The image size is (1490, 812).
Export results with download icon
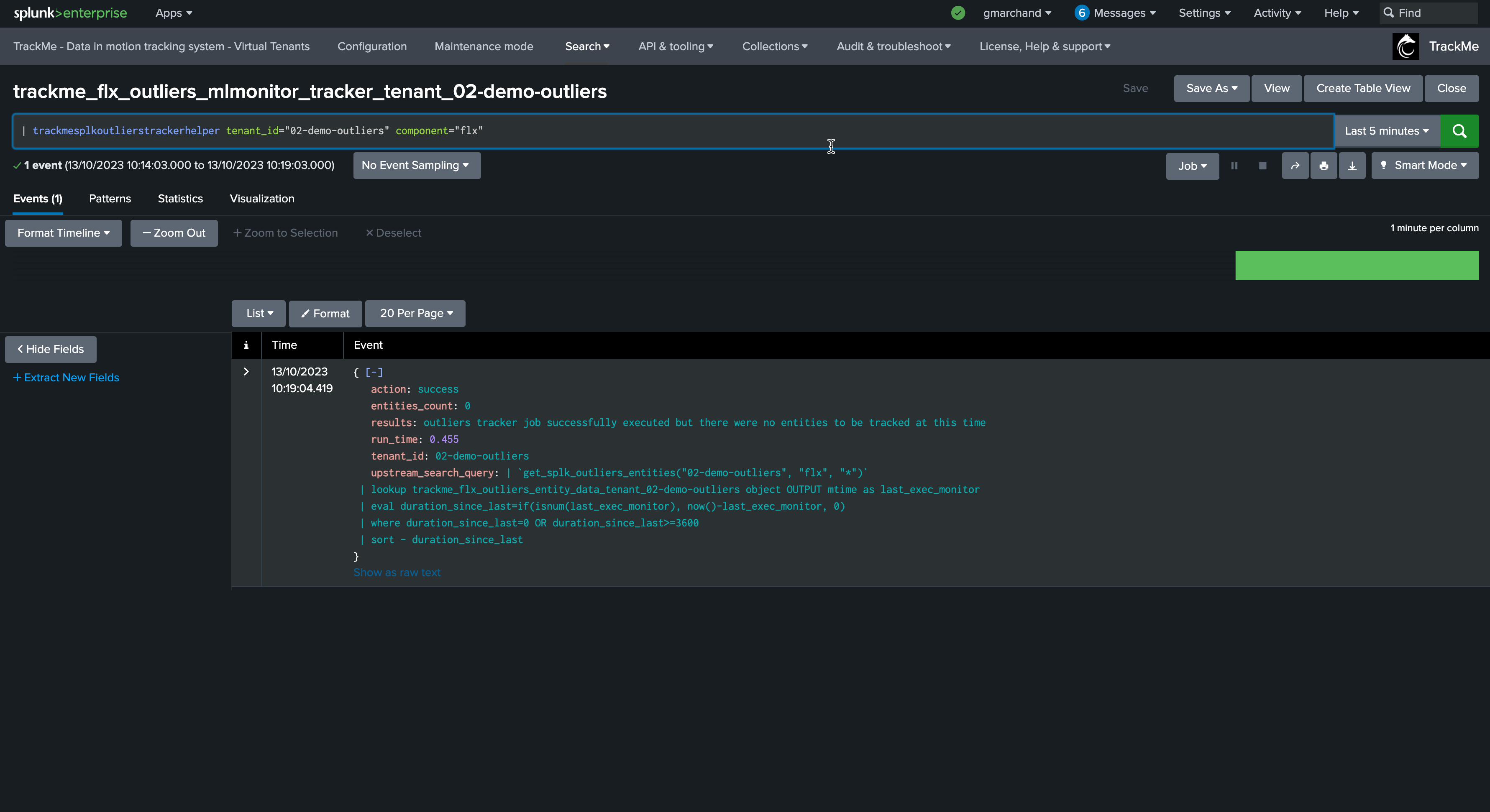click(1352, 166)
